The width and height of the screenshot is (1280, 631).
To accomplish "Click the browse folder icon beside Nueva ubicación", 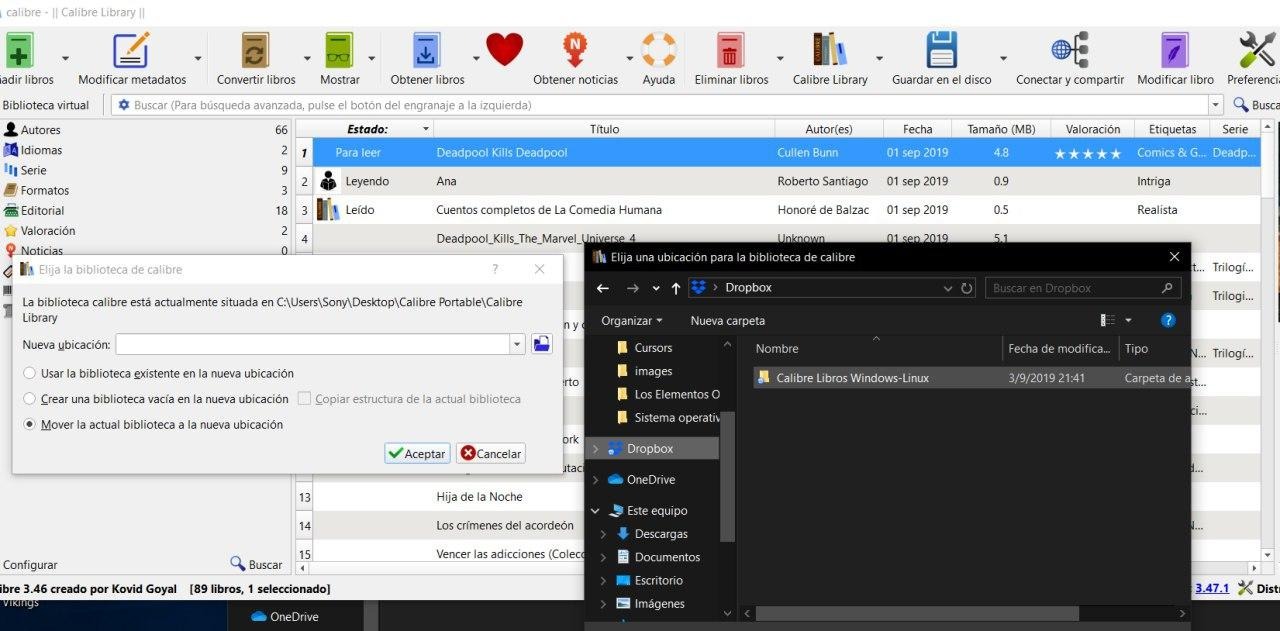I will click(541, 344).
